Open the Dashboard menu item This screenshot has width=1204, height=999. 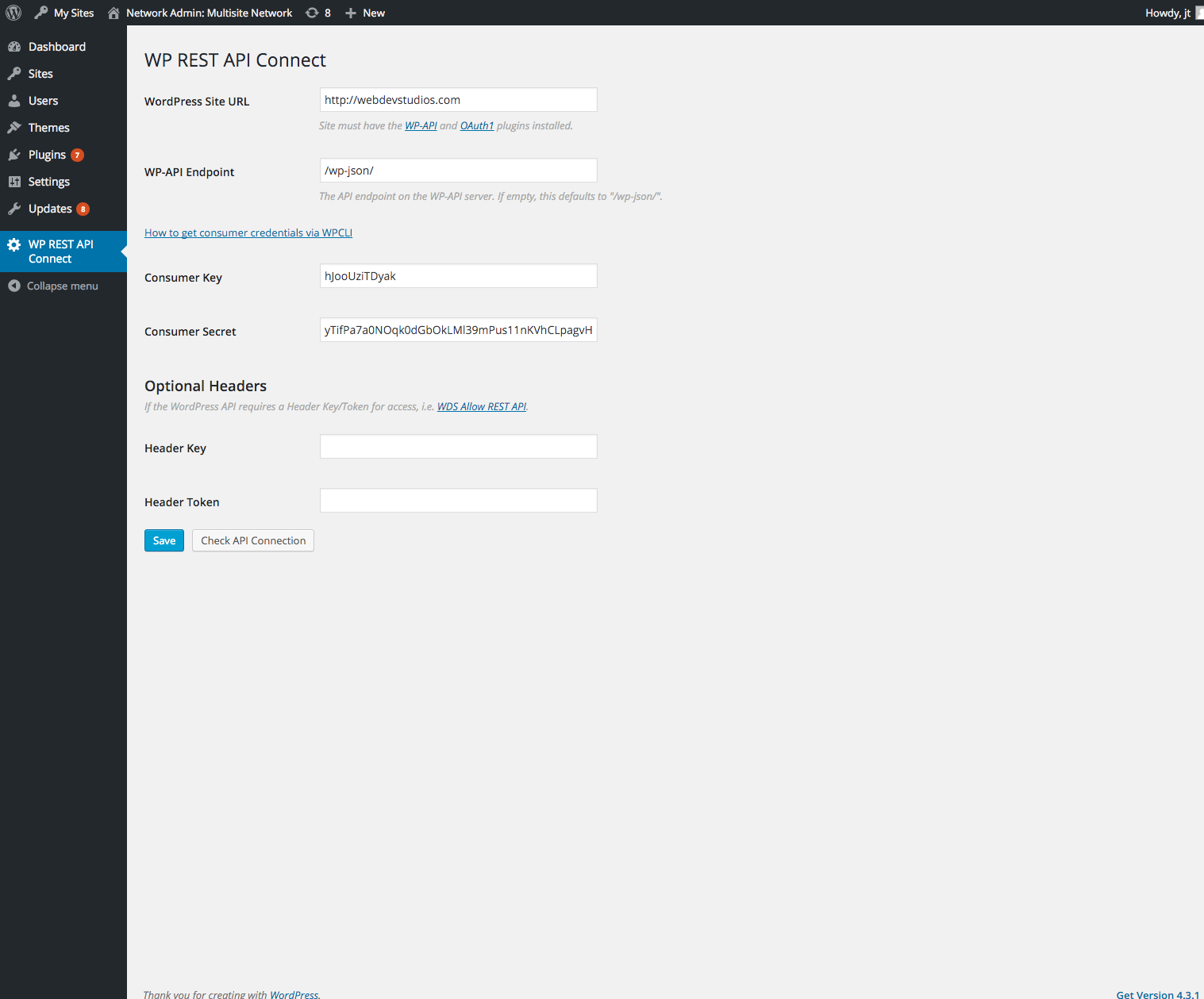coord(63,47)
